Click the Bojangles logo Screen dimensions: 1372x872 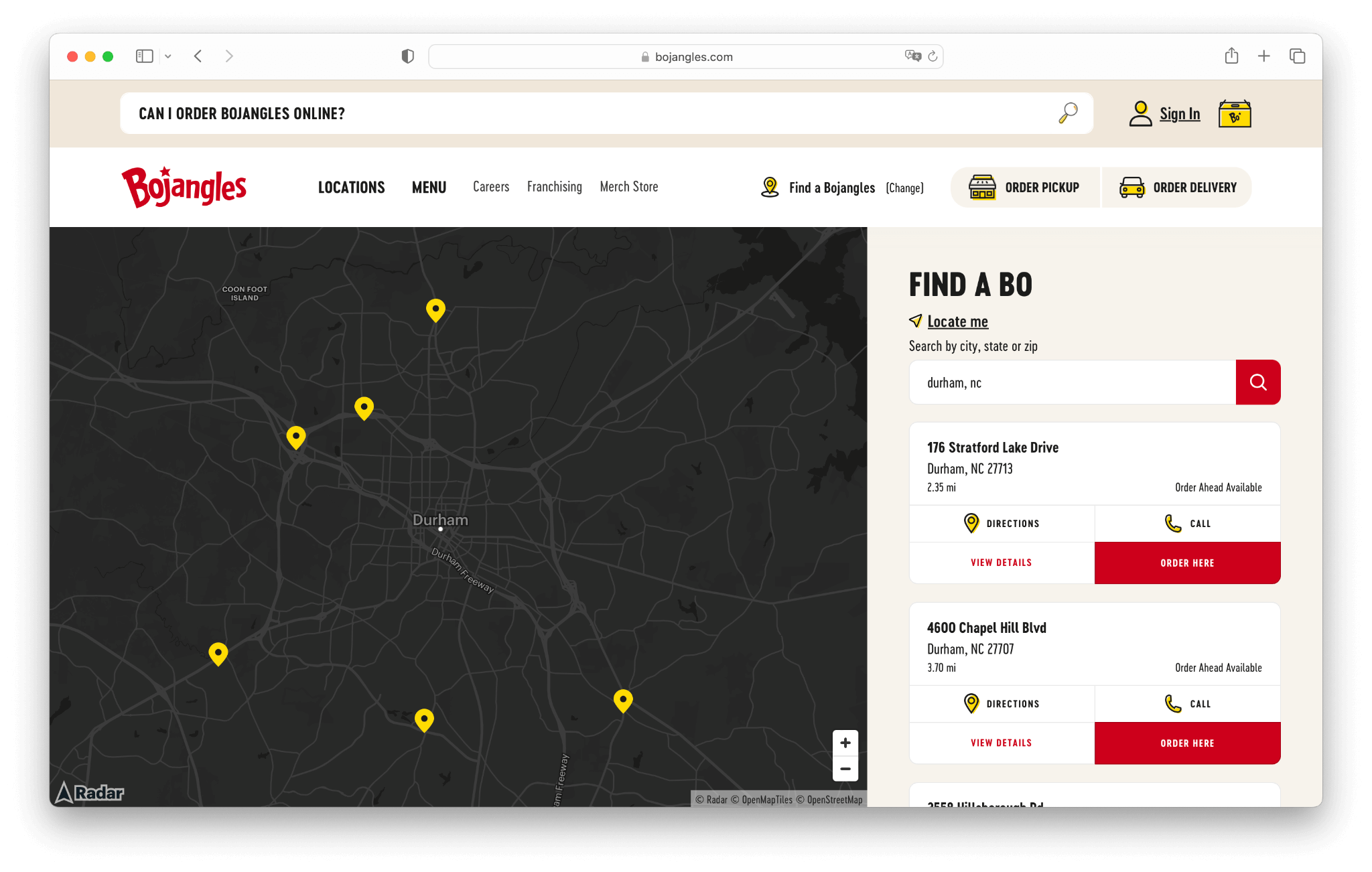pos(184,187)
